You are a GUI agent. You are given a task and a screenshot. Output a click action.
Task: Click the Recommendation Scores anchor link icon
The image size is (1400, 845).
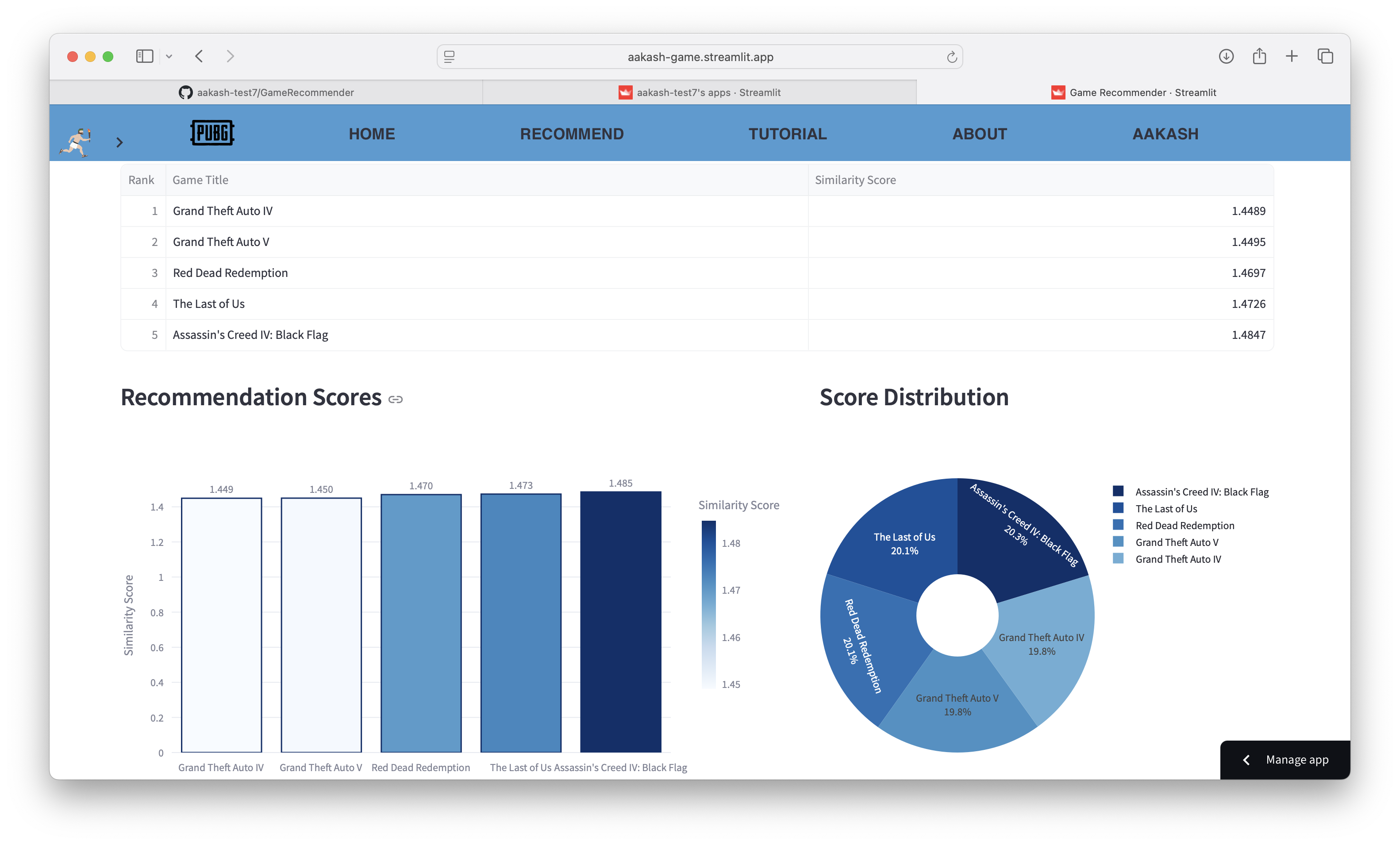tap(396, 399)
